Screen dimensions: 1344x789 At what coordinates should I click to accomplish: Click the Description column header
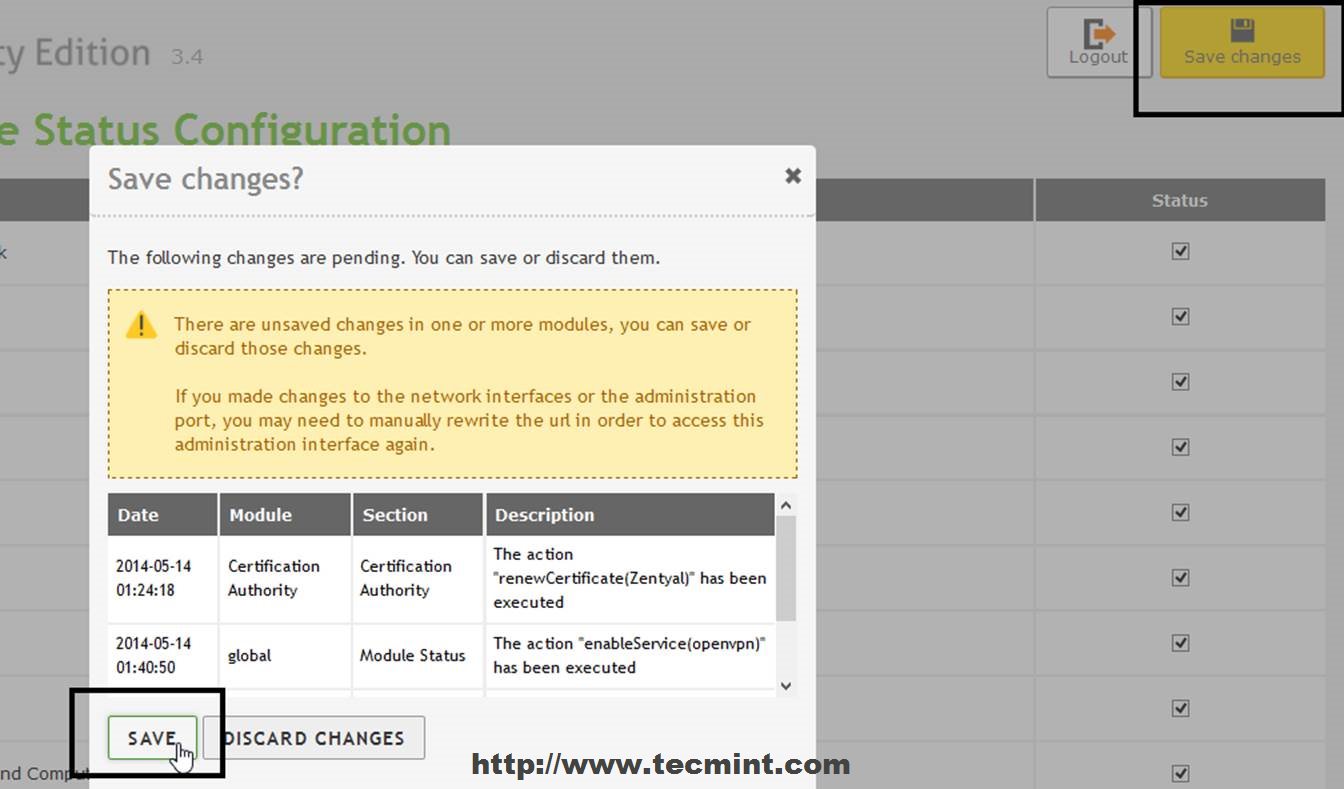coord(630,515)
